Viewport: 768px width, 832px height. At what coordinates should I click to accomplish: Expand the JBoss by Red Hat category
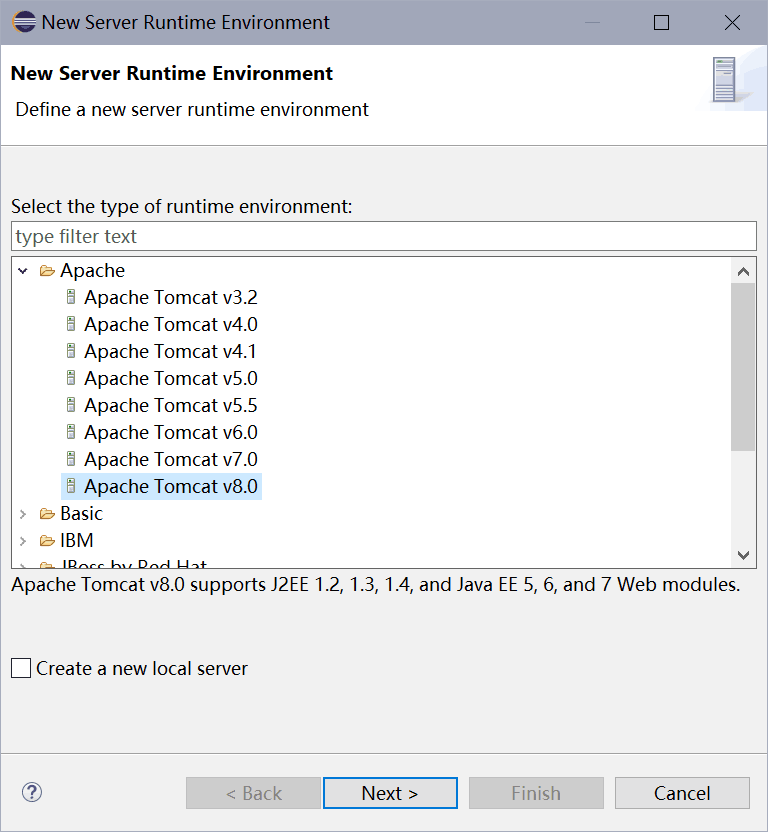(x=22, y=564)
